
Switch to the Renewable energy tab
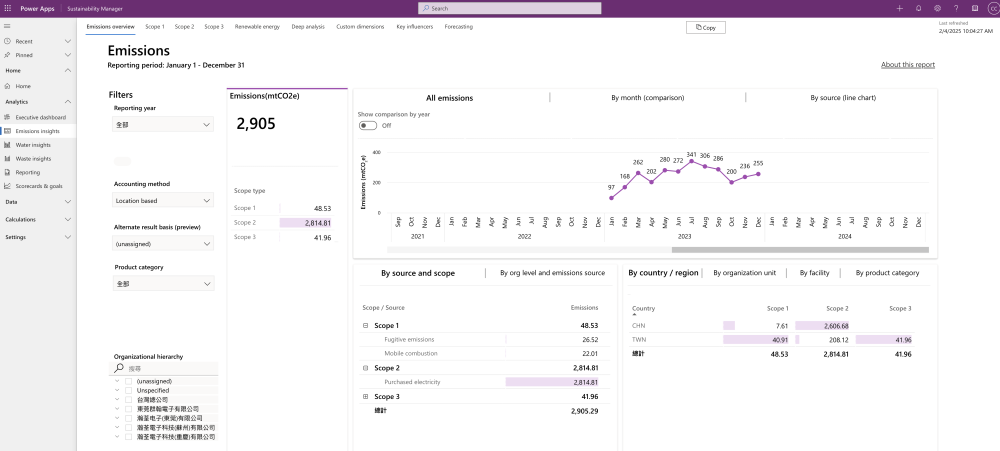point(257,27)
